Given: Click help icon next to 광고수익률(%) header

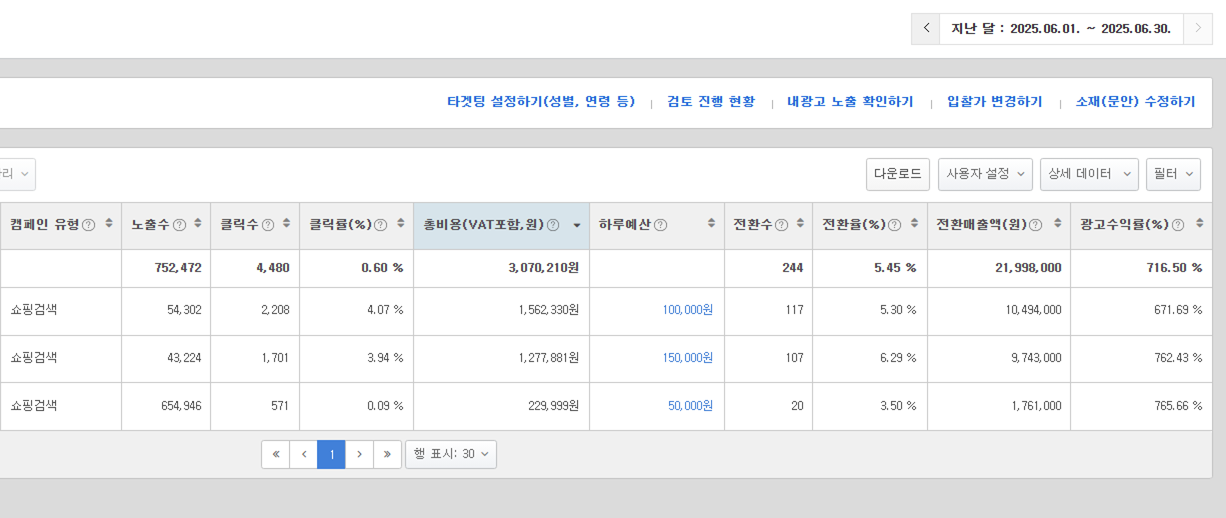Looking at the screenshot, I should [1178, 225].
